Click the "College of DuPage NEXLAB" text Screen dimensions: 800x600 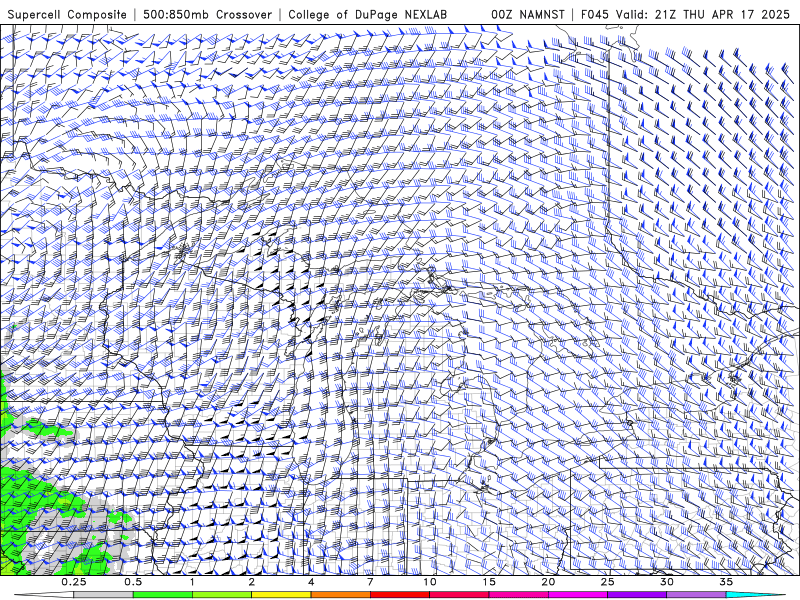tap(367, 15)
